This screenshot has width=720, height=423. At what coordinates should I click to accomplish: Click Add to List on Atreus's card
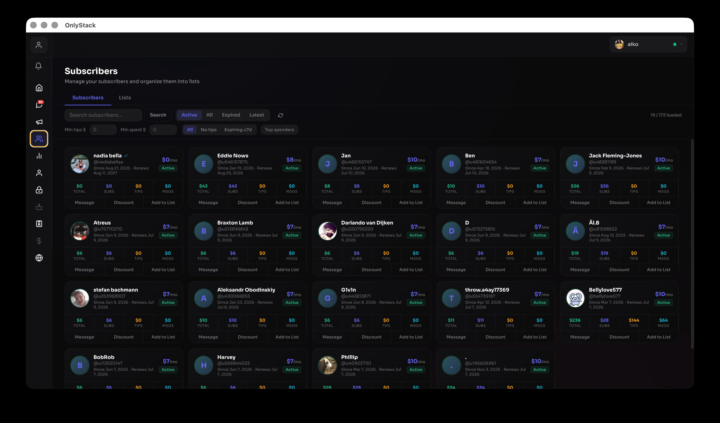[163, 270]
